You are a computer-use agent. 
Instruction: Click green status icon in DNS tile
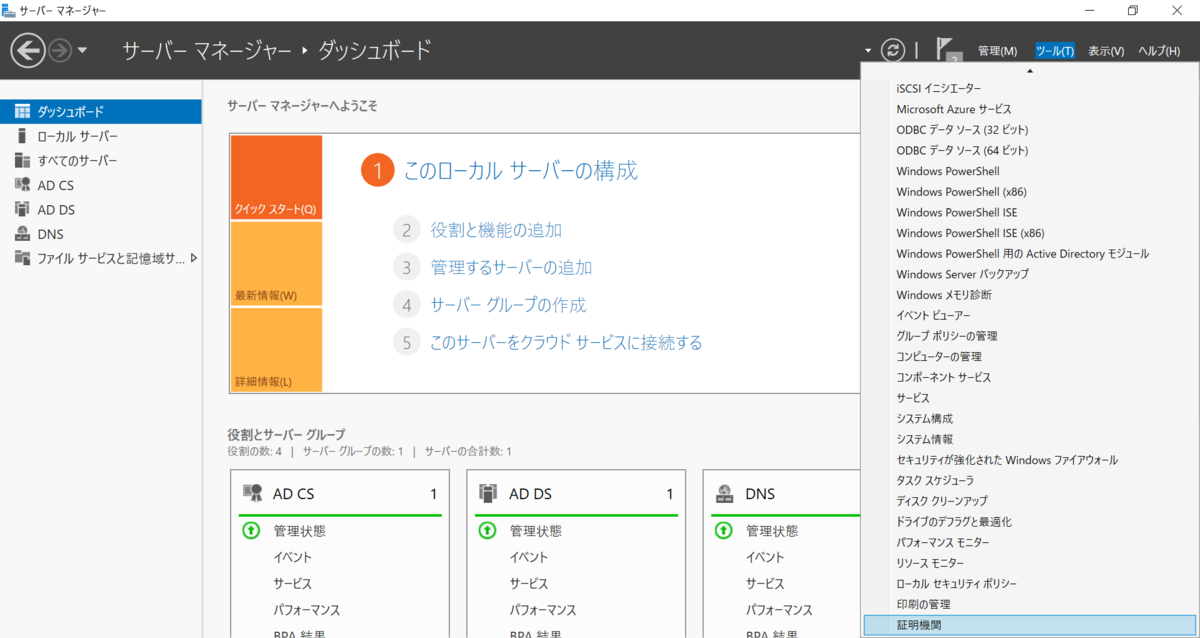(723, 531)
